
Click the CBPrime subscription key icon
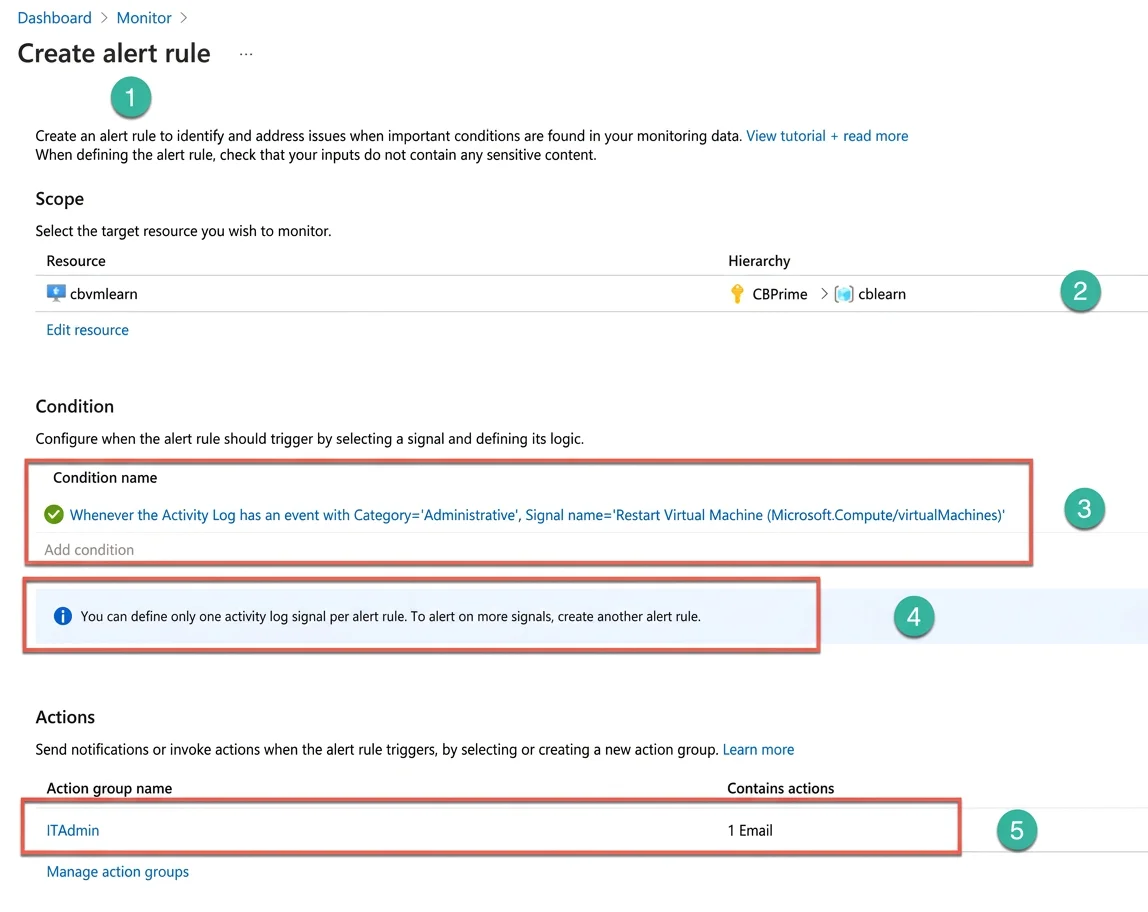(737, 294)
